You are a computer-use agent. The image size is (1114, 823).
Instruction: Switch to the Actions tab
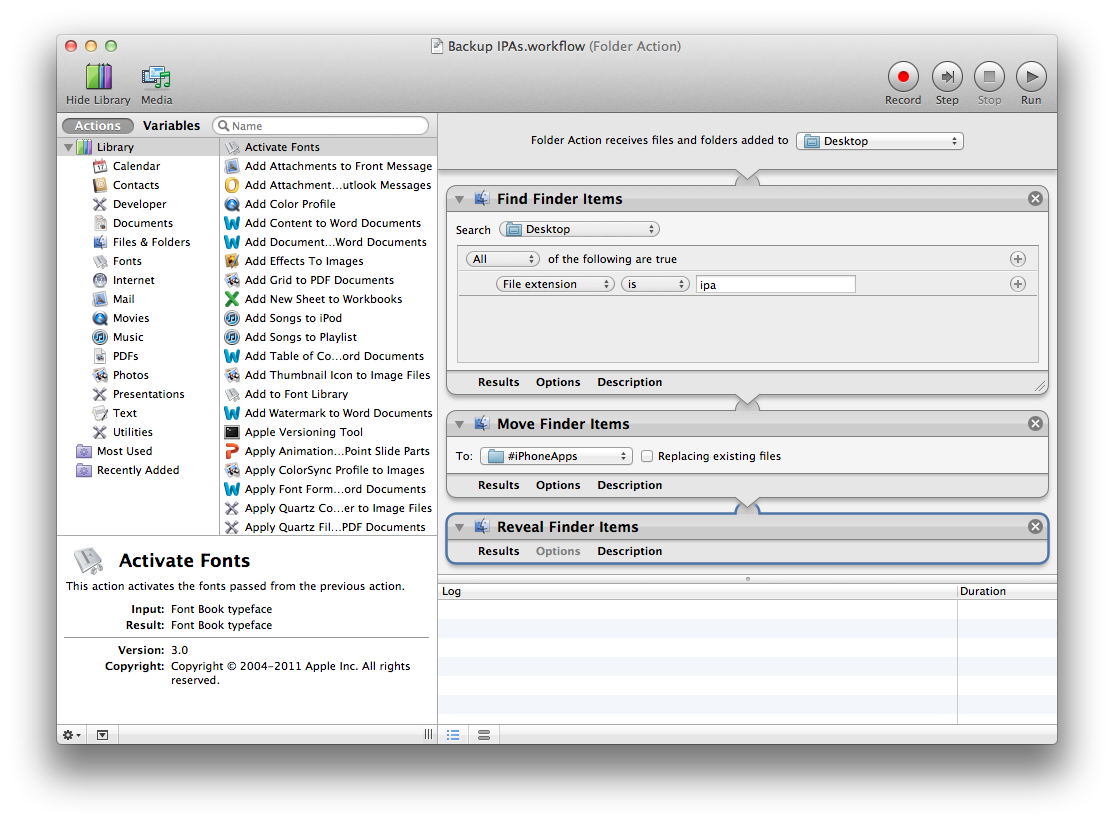click(x=98, y=126)
